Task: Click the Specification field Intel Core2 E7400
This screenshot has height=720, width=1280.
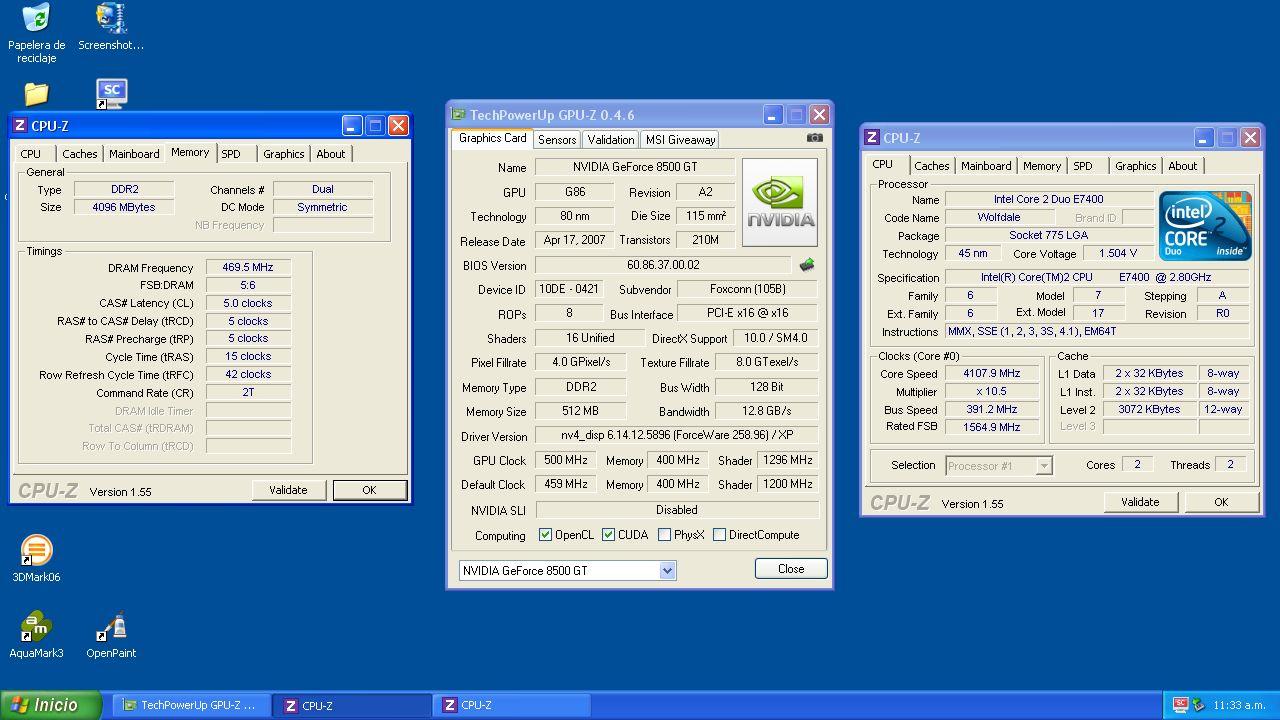Action: click(x=1097, y=277)
